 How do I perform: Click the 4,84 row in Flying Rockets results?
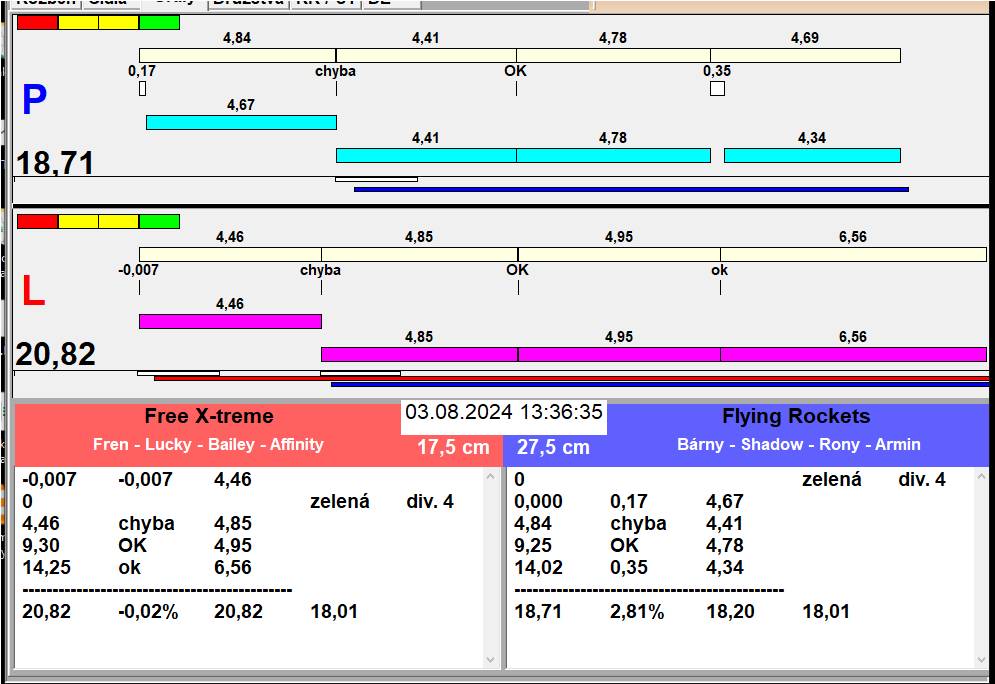pos(629,523)
